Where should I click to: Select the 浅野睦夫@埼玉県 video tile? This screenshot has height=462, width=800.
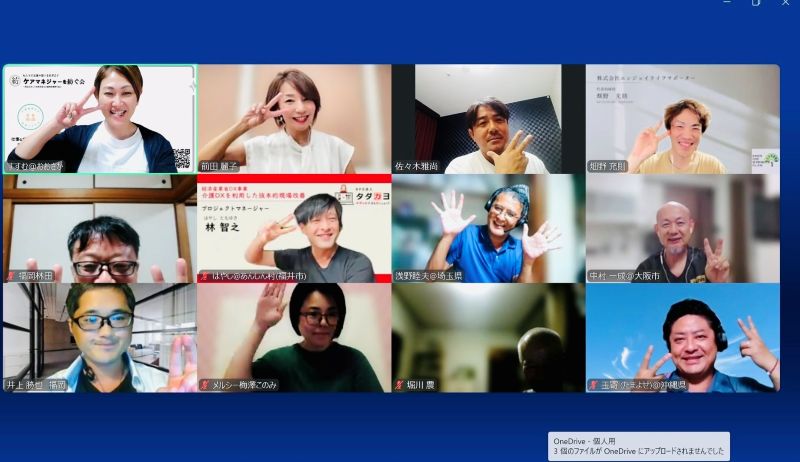488,228
